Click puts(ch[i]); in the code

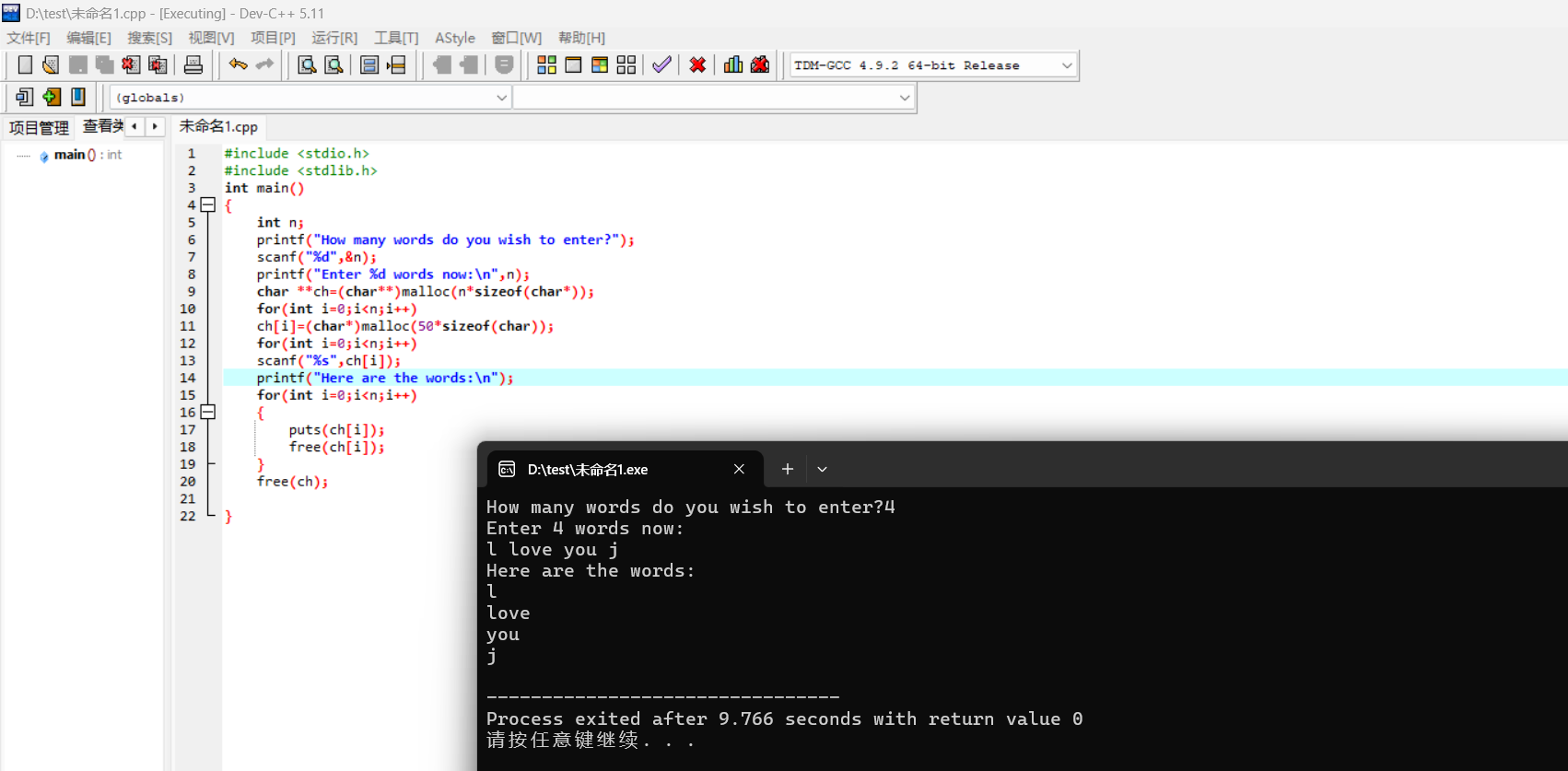[336, 430]
